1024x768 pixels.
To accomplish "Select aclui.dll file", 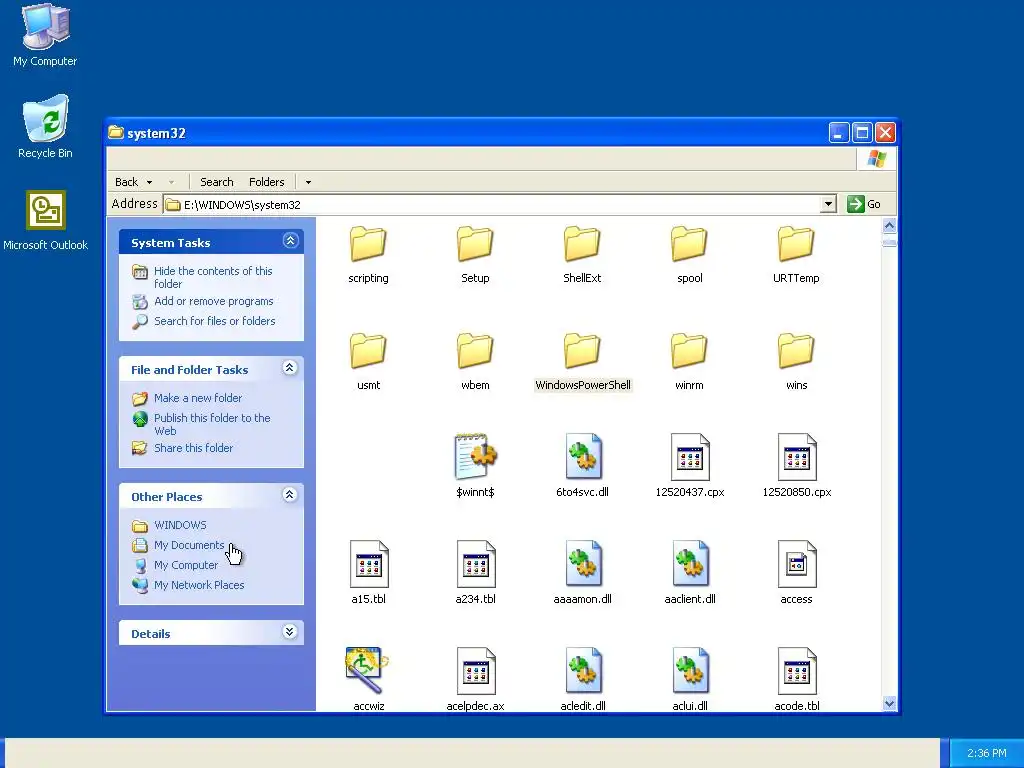I will click(x=690, y=679).
